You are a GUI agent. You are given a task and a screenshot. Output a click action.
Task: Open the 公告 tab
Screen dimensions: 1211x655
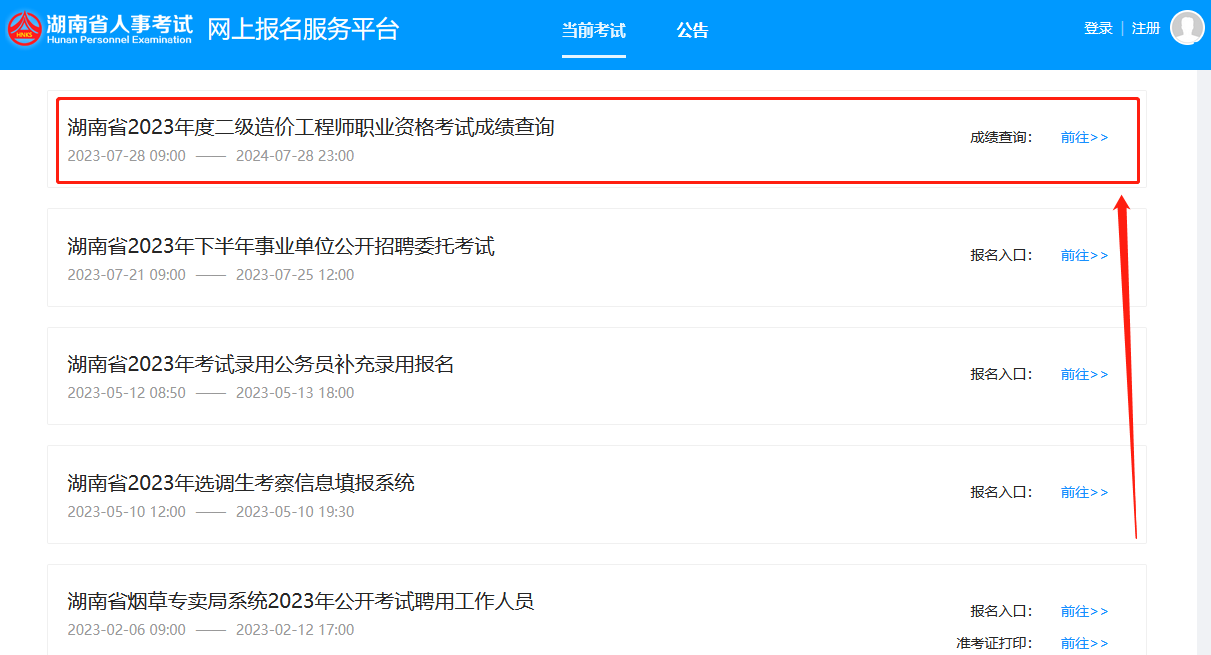692,31
